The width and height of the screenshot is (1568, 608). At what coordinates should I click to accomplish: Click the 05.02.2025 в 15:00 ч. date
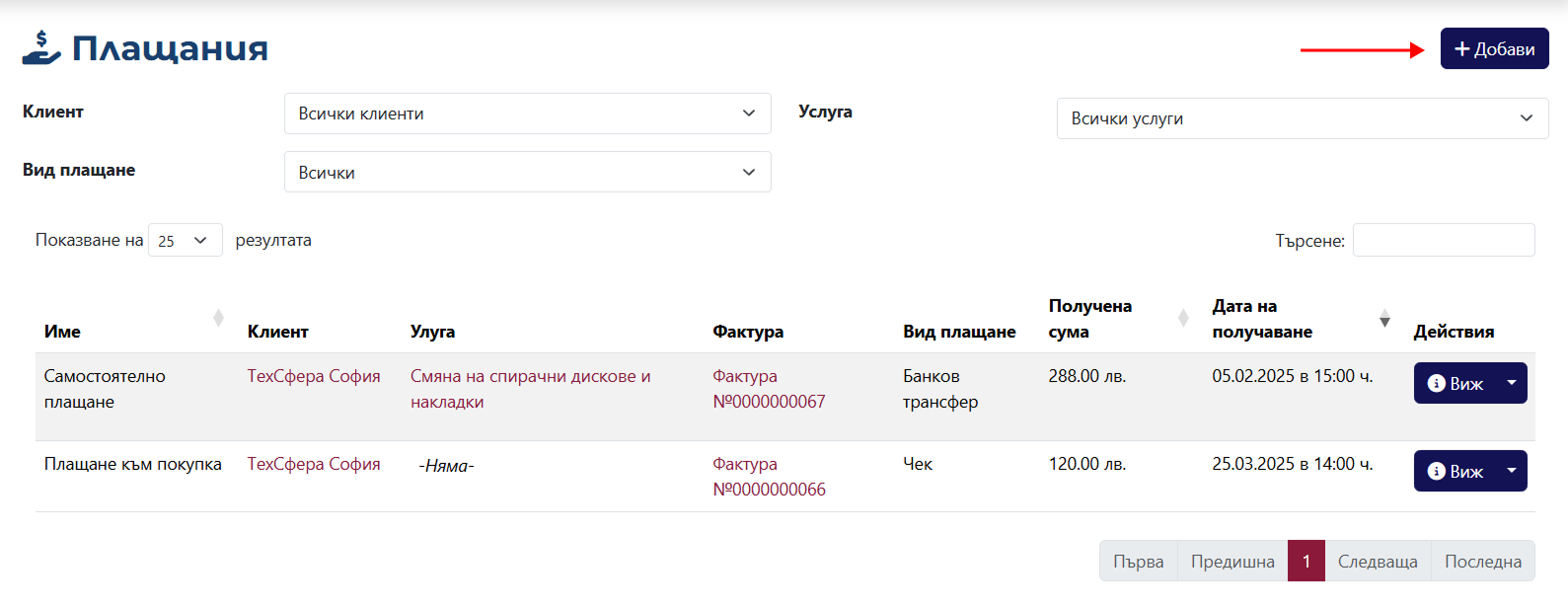[1293, 376]
